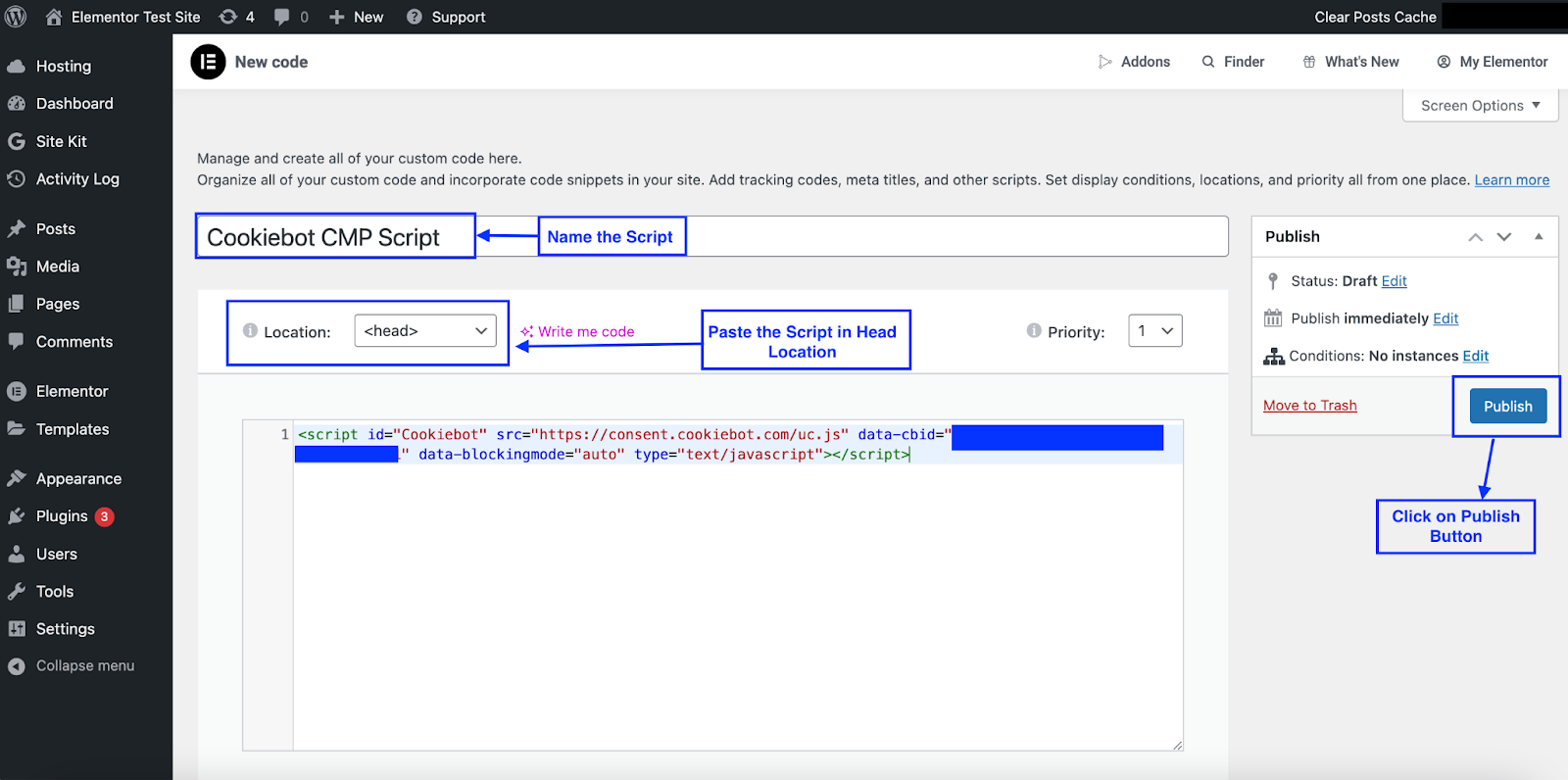Viewport: 1568px width, 780px height.
Task: Click the updates icon showing 4
Action: (228, 17)
